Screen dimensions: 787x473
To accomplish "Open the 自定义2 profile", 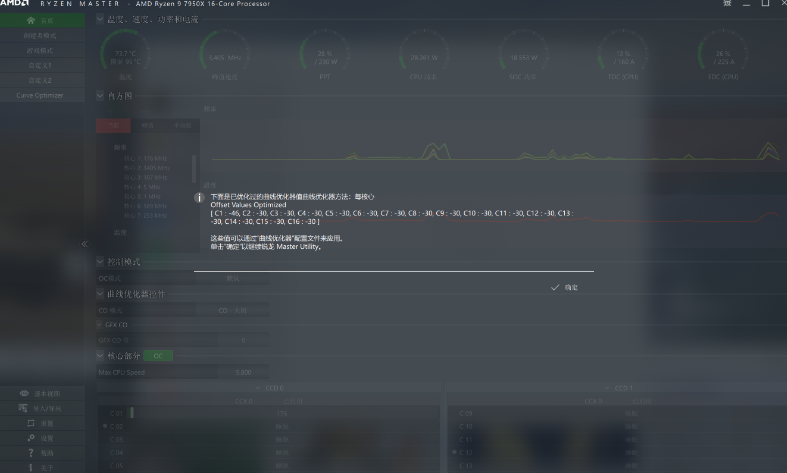I will pyautogui.click(x=42, y=80).
